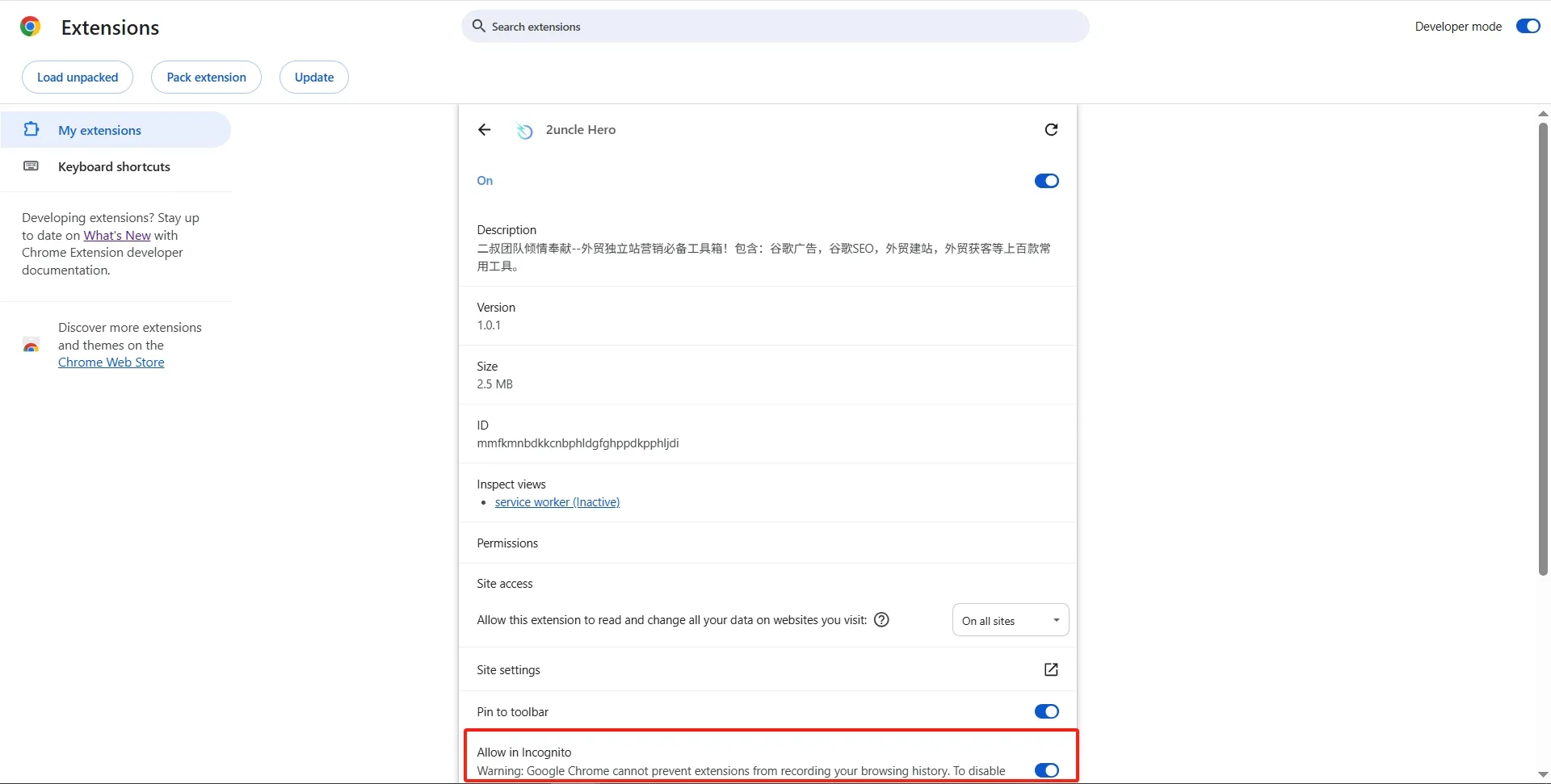The height and width of the screenshot is (784, 1551).
Task: Click the search magnifier icon
Action: (479, 26)
